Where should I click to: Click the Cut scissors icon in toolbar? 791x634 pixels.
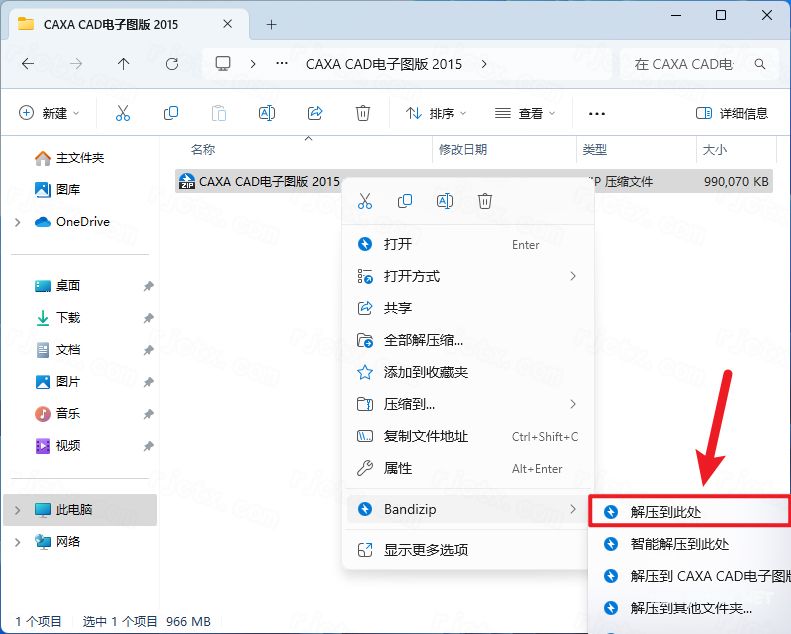pos(123,113)
